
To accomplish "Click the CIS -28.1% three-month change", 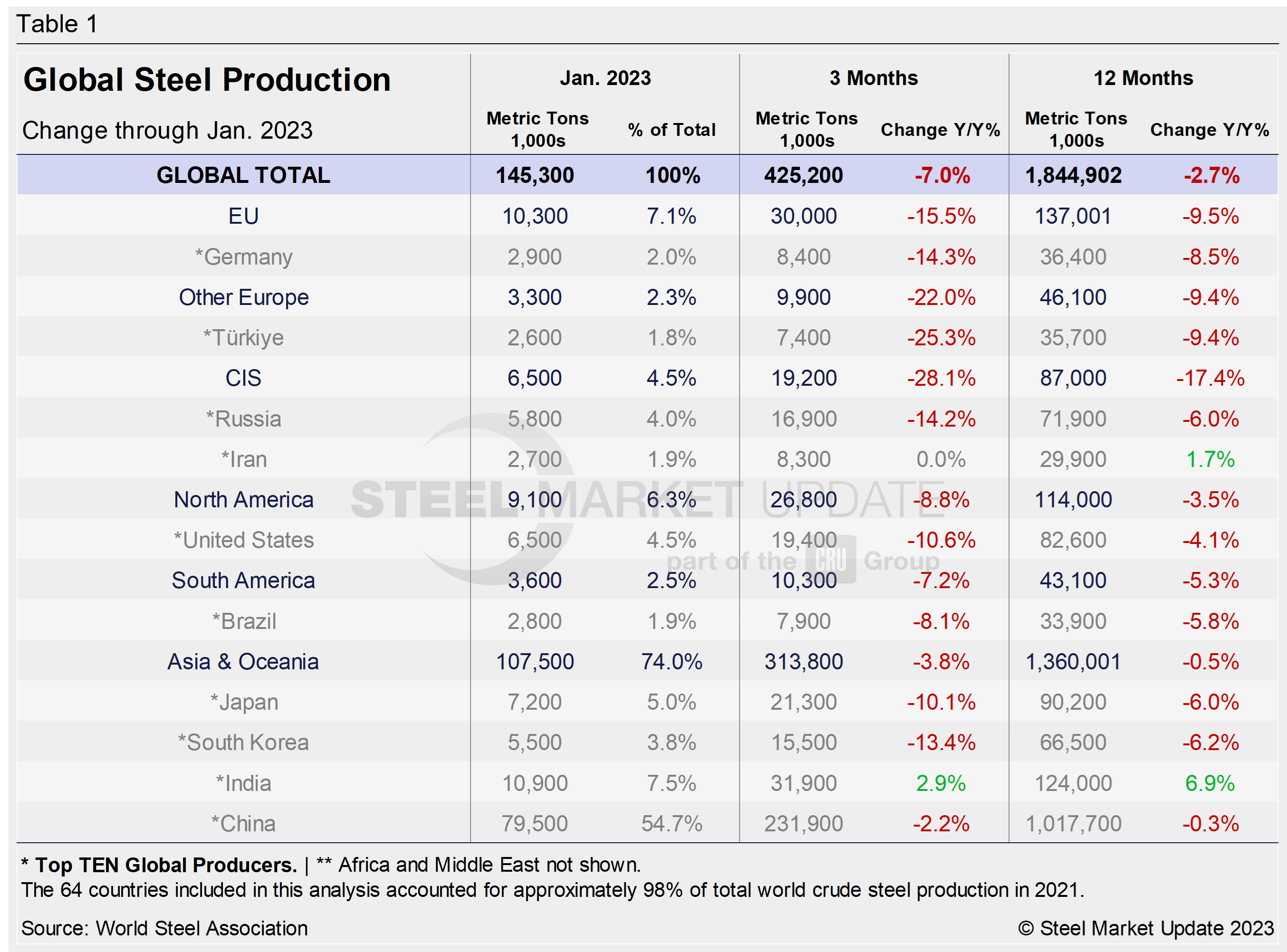I will [x=941, y=378].
